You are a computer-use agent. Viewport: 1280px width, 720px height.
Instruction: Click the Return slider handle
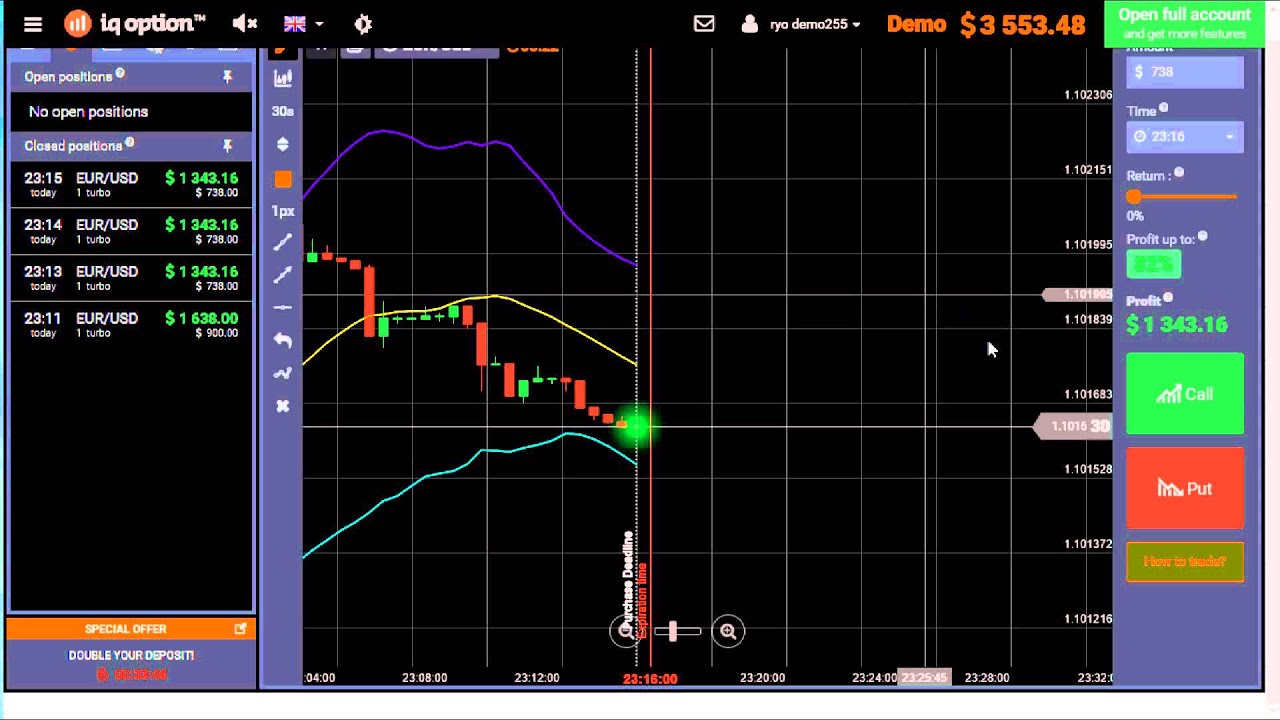coord(1134,197)
